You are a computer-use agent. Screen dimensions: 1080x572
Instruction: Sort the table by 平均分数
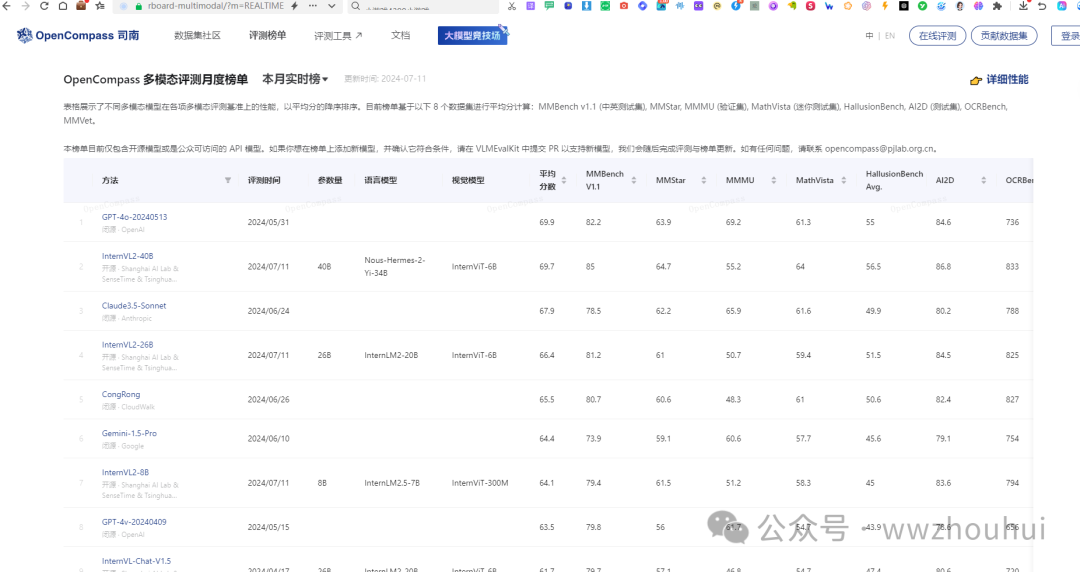coord(564,181)
